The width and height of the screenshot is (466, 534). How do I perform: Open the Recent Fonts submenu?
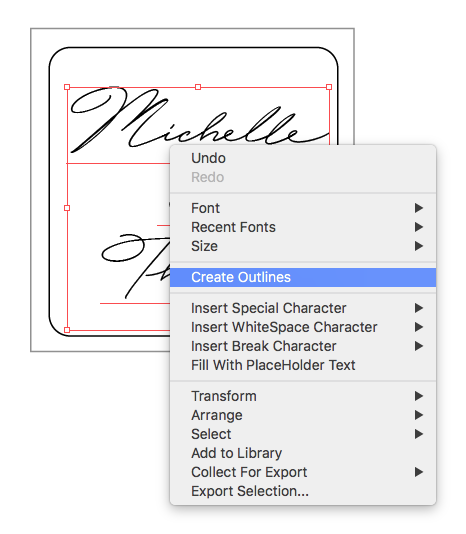[x=303, y=227]
